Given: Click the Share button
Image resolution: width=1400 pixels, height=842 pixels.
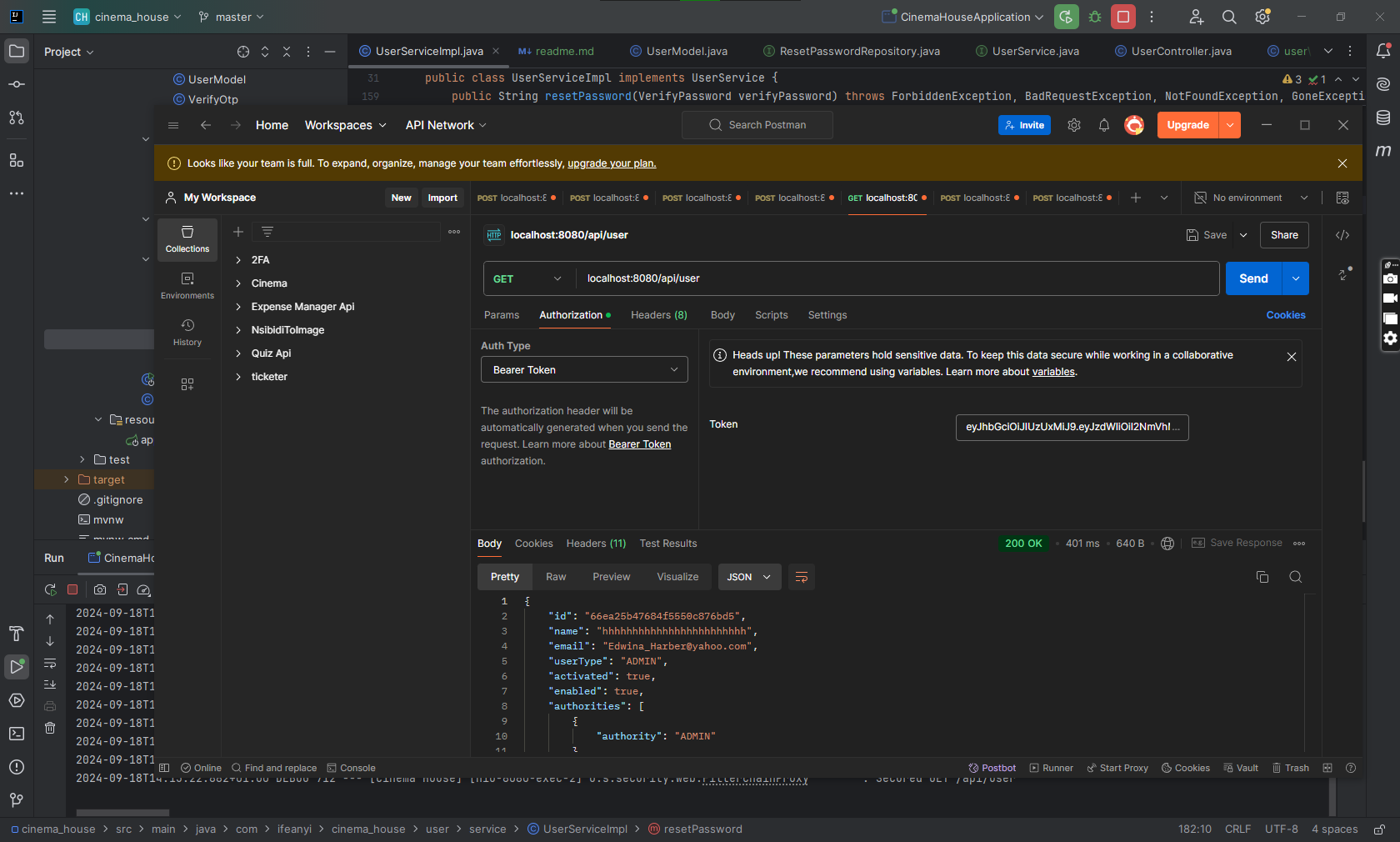Looking at the screenshot, I should [1284, 235].
